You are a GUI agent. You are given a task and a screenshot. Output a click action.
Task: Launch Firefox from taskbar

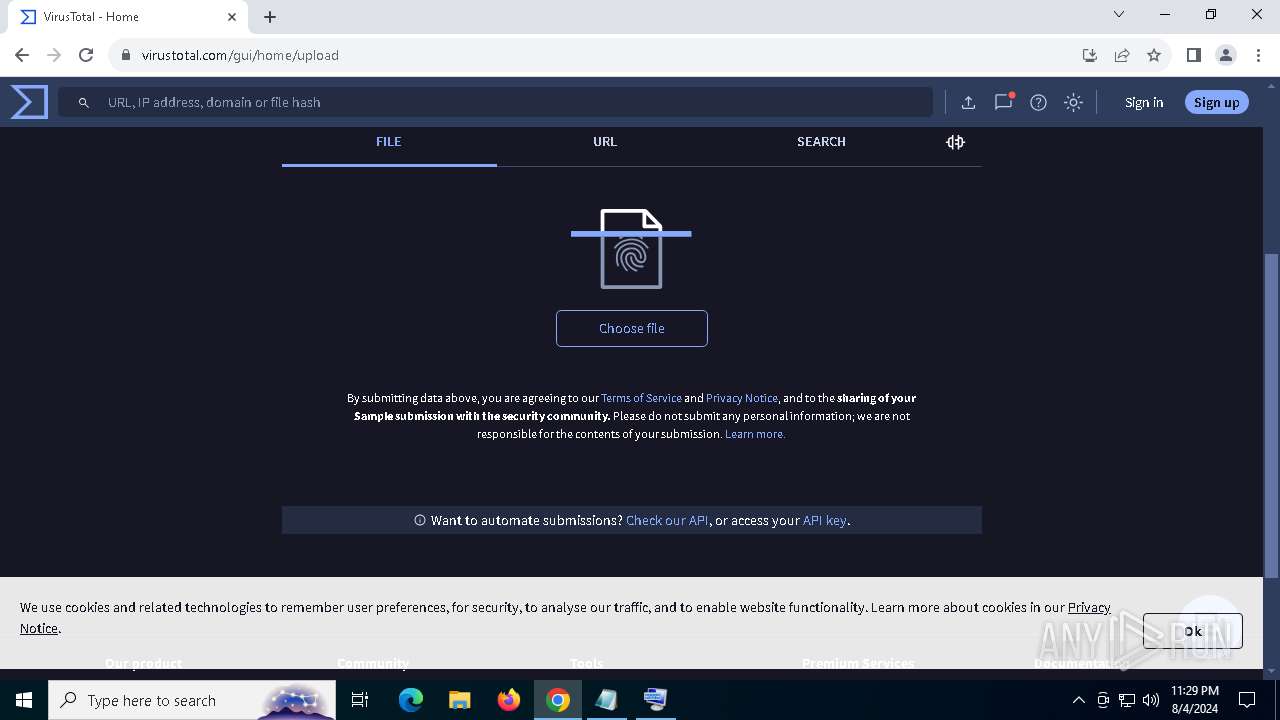[509, 700]
